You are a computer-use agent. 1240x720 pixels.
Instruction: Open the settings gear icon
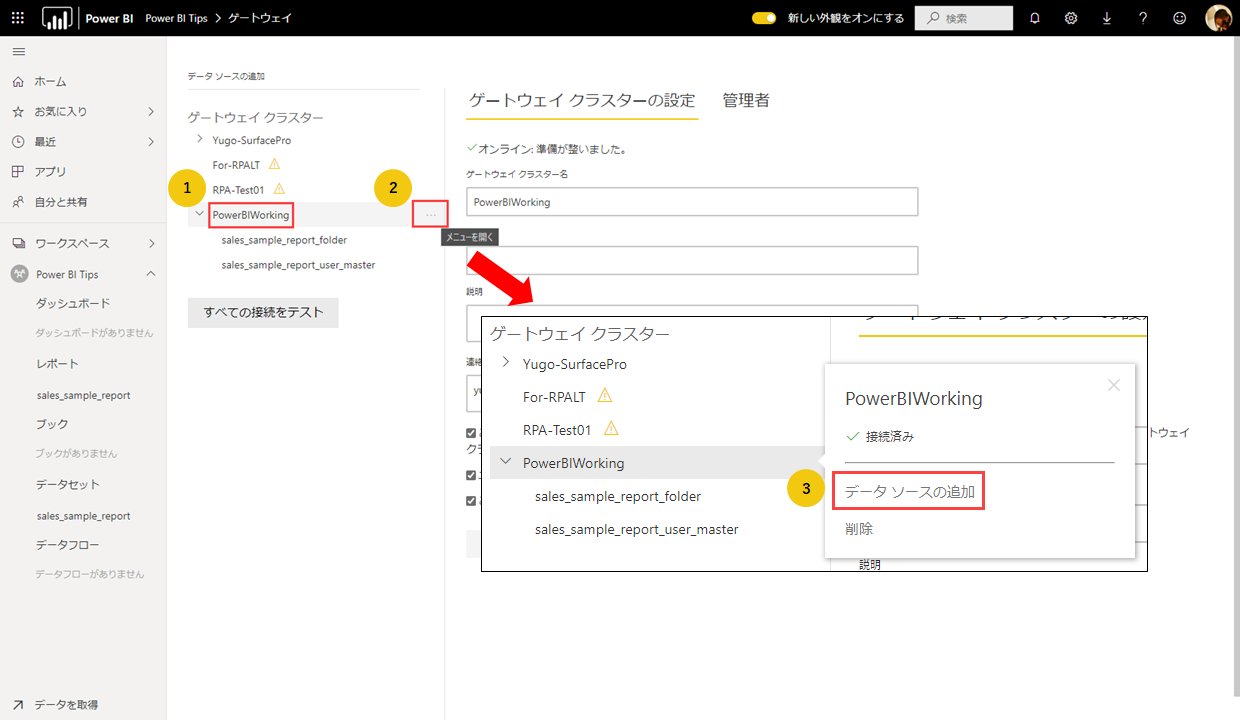pyautogui.click(x=1071, y=18)
